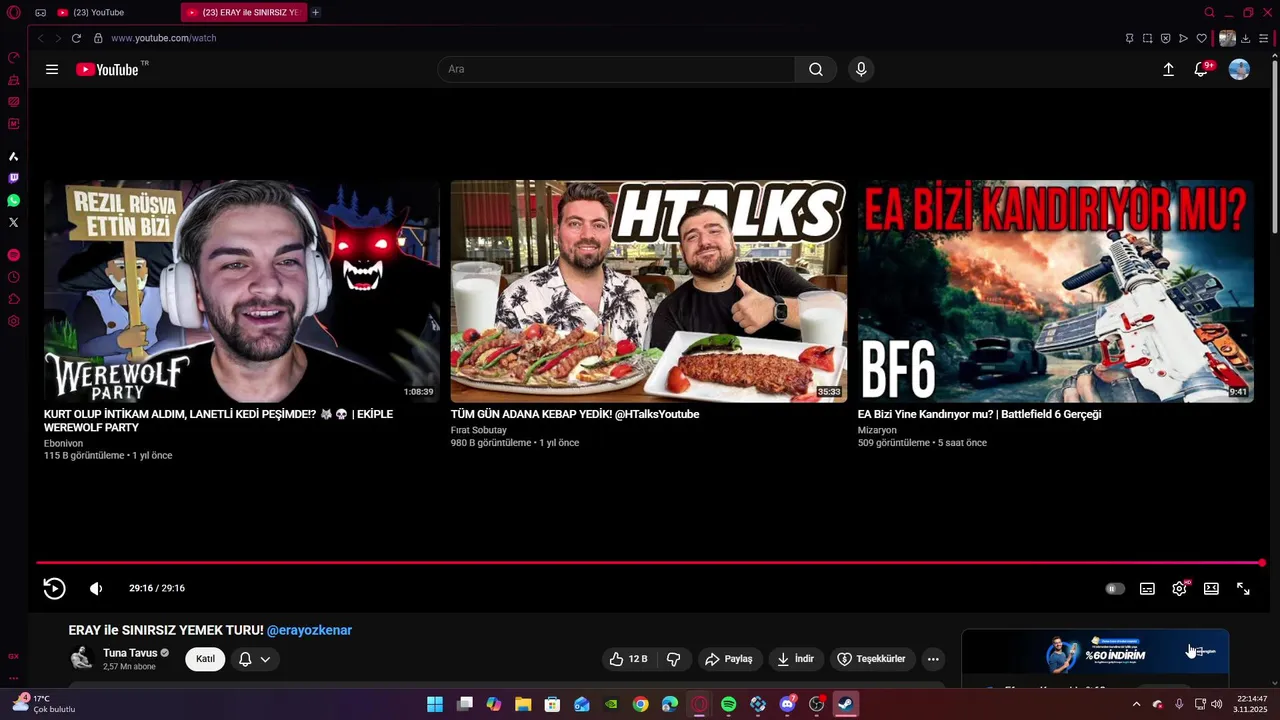Screen dimensions: 1280x720
Task: Open Ebonivon channel name
Action: click(x=63, y=443)
